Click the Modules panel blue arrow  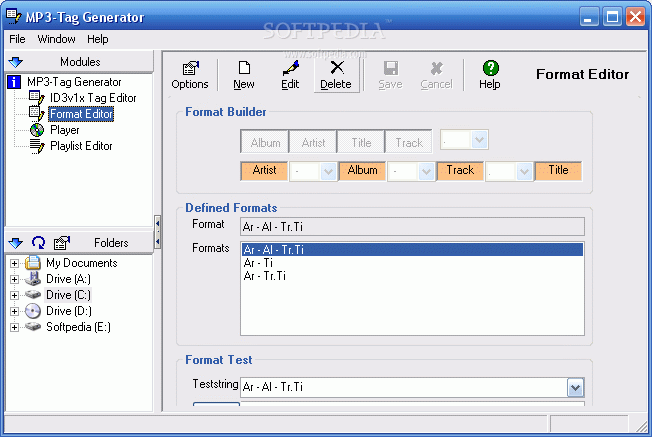[16, 62]
